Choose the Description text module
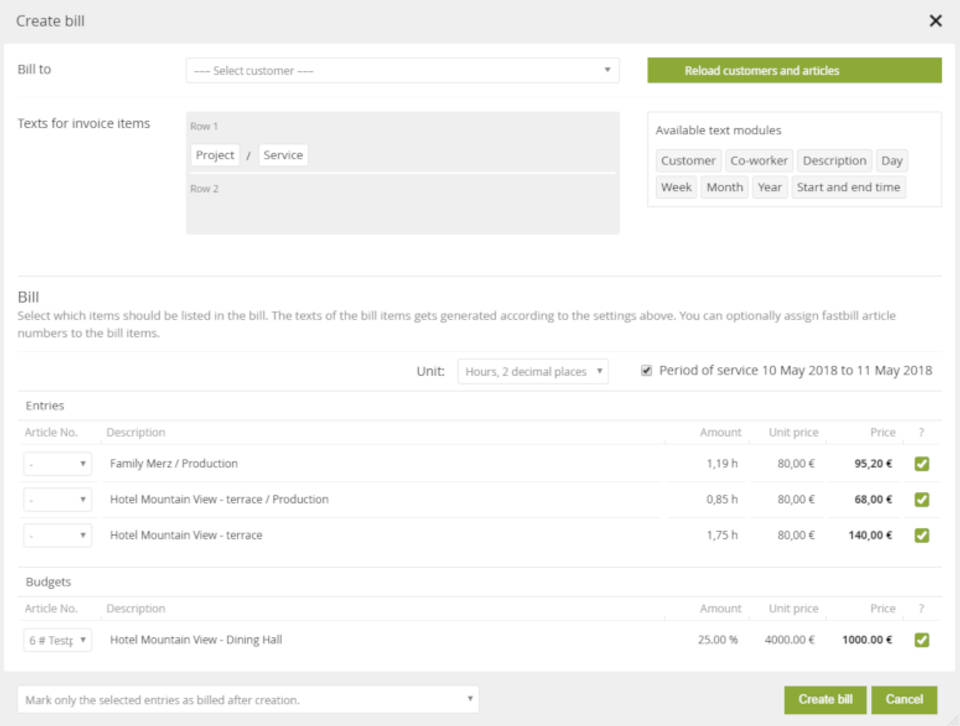960x726 pixels. (834, 161)
